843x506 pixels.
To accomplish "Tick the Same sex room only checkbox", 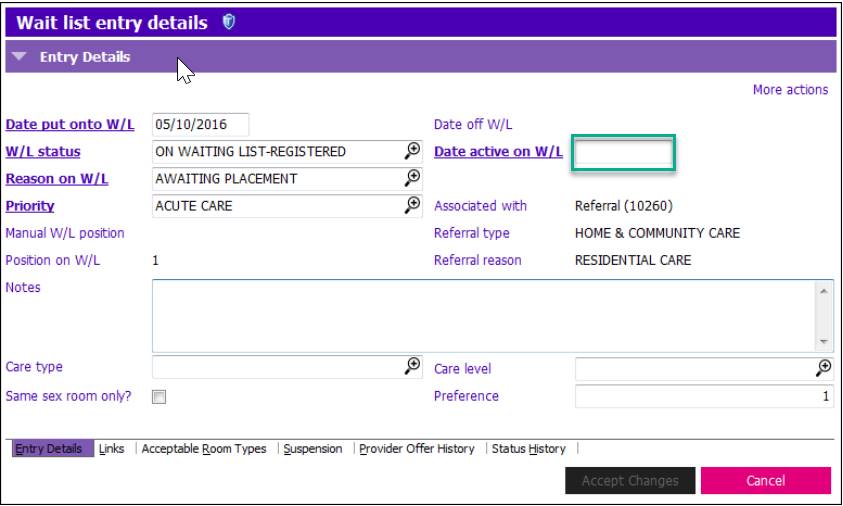I will click(x=159, y=397).
